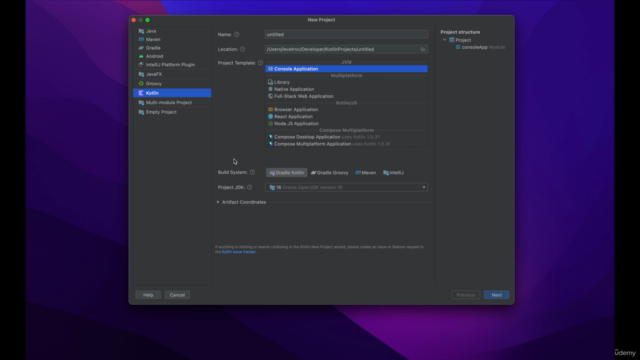Viewport: 640px width, 360px height.
Task: Choose IntelliJ build system
Action: click(x=393, y=173)
